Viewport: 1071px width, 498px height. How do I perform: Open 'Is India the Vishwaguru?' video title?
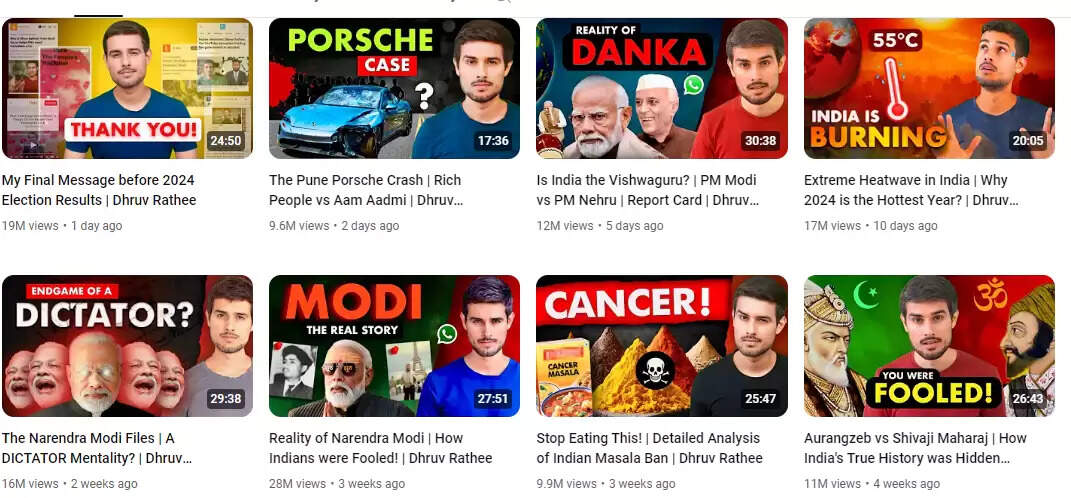pos(648,190)
